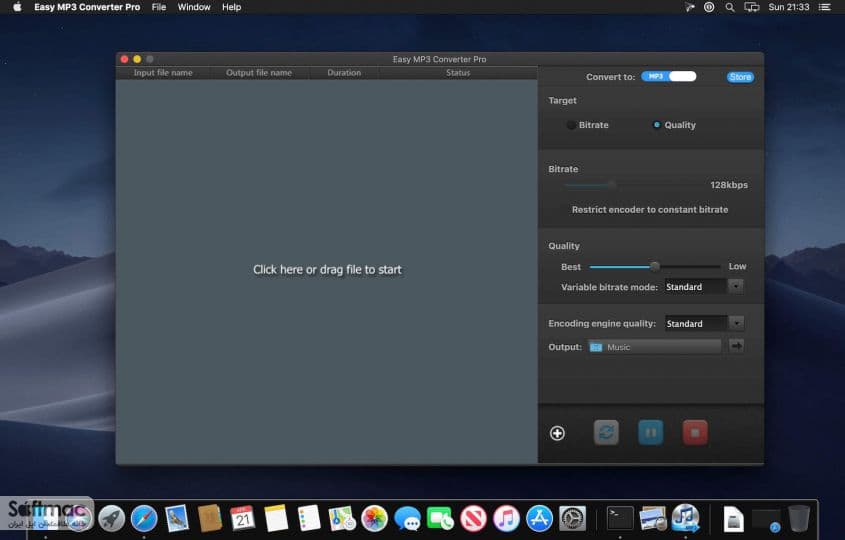Click the document file icon in Dock

coord(733,520)
